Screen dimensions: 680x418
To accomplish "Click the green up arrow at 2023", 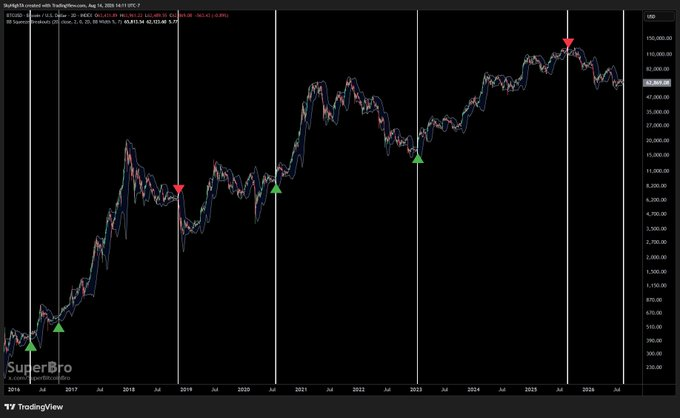I will tap(418, 159).
